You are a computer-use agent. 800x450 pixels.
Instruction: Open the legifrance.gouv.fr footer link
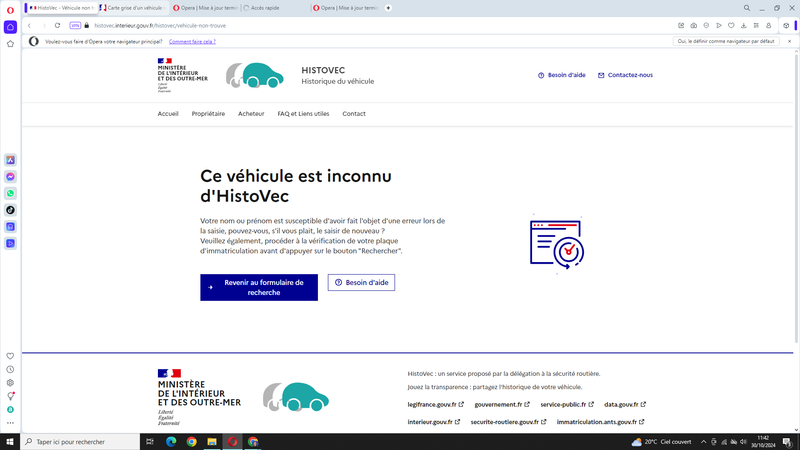(436, 405)
